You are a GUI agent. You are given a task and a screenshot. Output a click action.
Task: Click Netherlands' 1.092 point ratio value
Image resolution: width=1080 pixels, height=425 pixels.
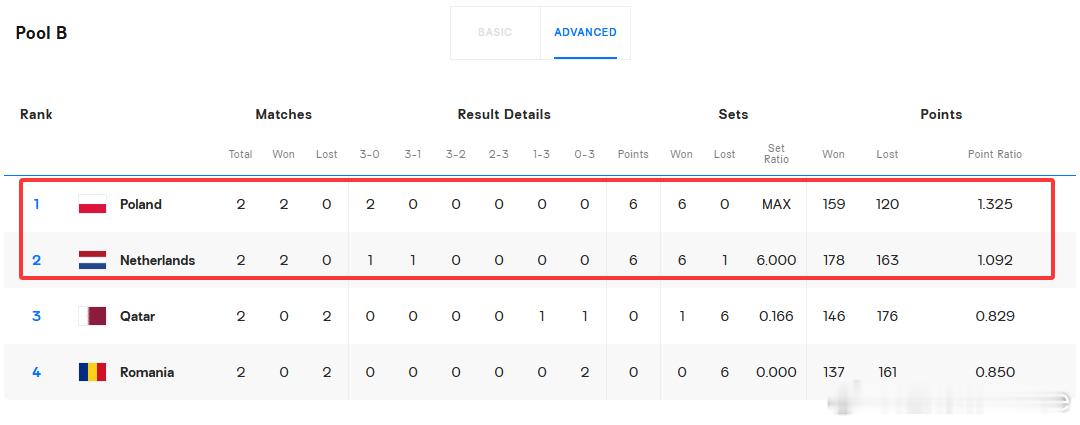[x=995, y=260]
